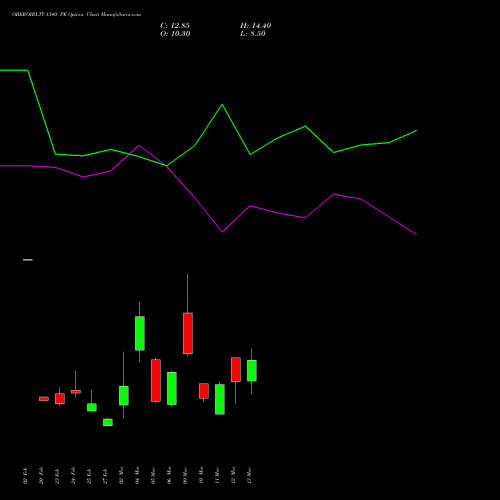
Task: Select the 13 Mar date label
Action: (x=249, y=475)
